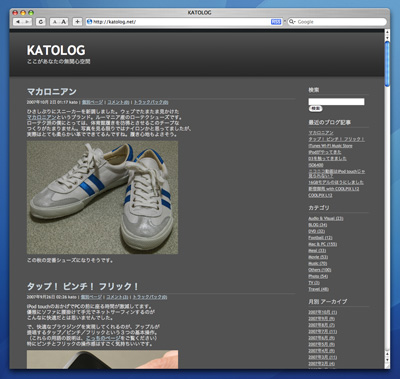This screenshot has height=379, width=400.
Task: Click the Google search field in the toolbar
Action: coord(337,22)
